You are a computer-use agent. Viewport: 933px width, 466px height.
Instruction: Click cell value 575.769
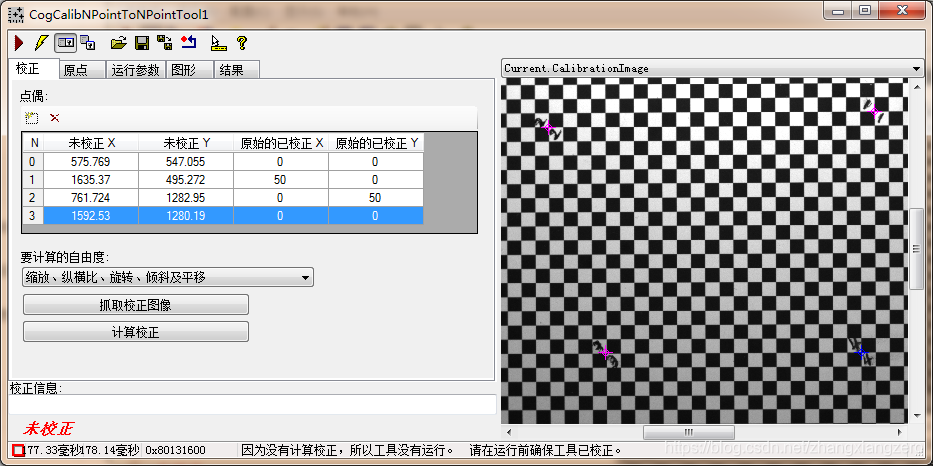pyautogui.click(x=91, y=161)
